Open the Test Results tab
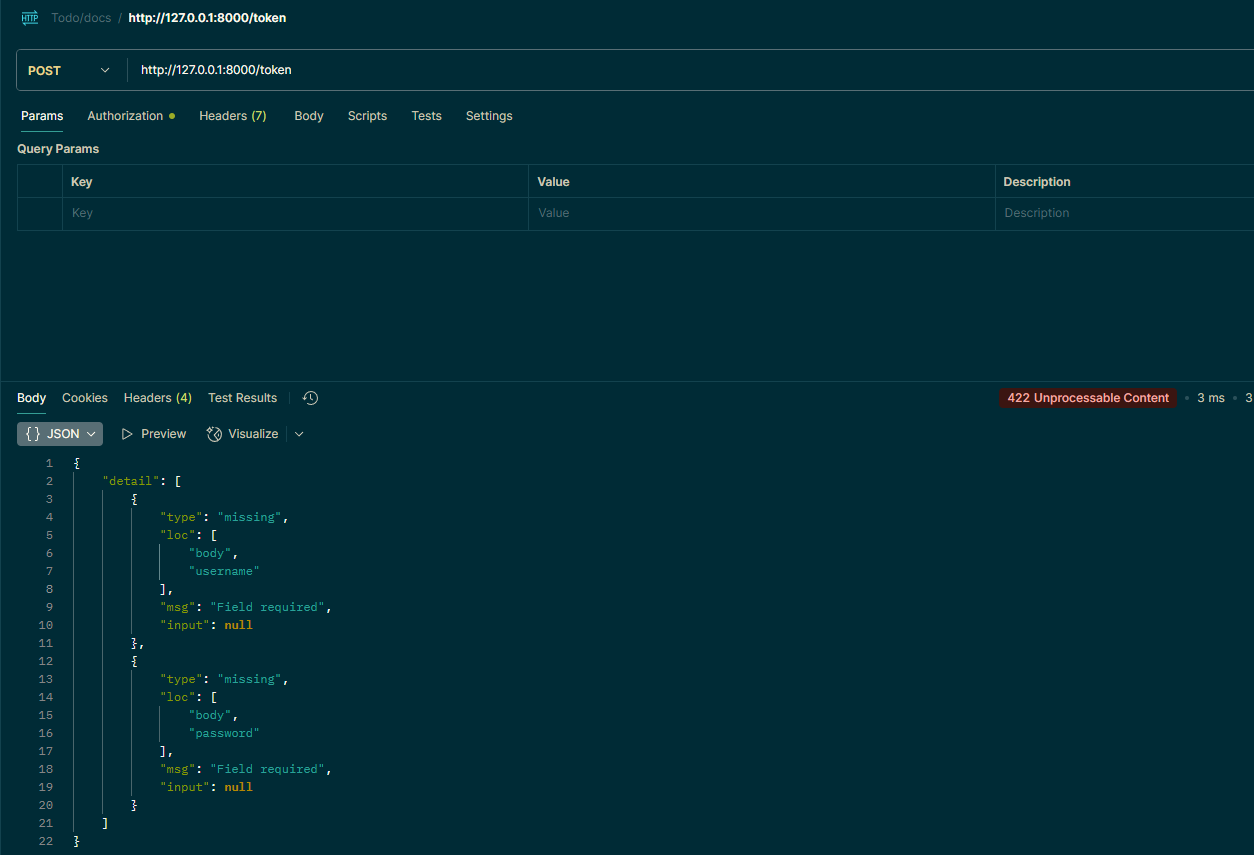 242,398
